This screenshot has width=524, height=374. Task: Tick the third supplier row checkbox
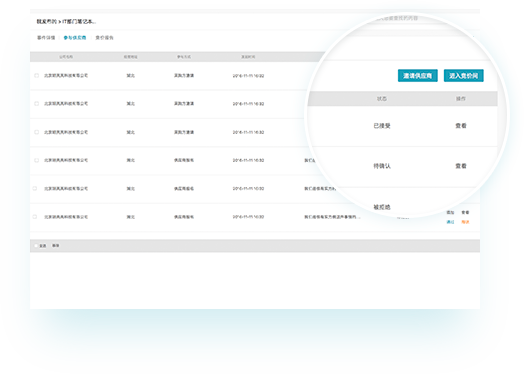tap(36, 132)
